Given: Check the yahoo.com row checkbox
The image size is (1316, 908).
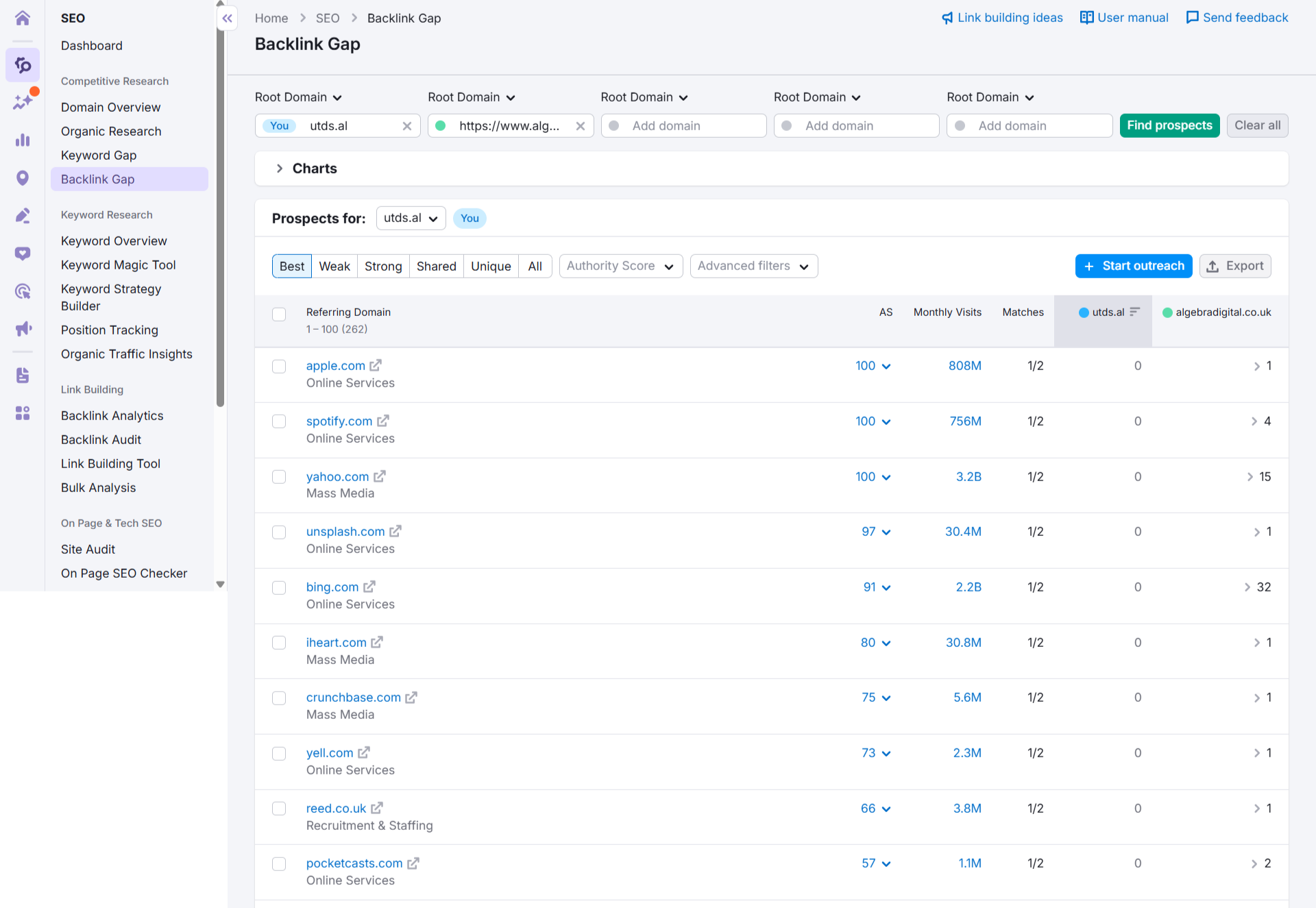Looking at the screenshot, I should [279, 477].
